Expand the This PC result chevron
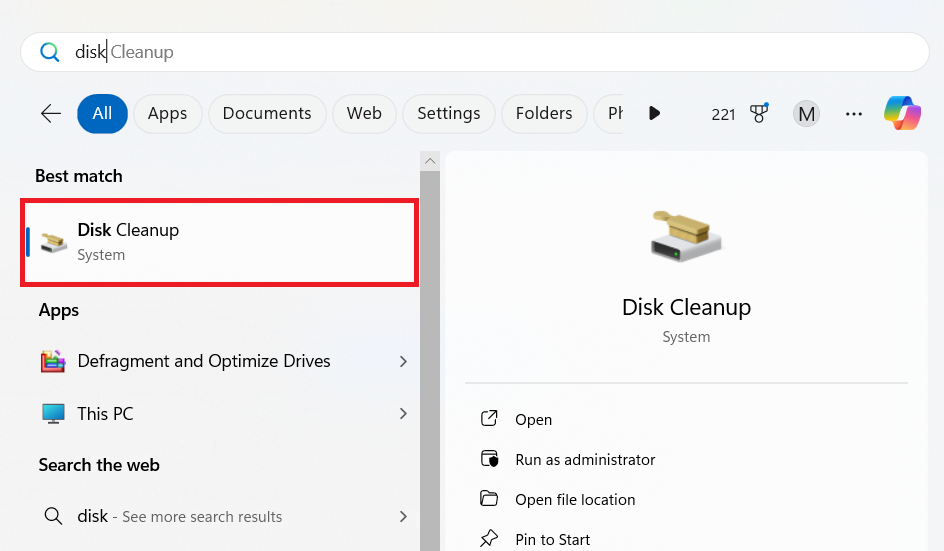Viewport: 944px width, 551px height. [403, 414]
